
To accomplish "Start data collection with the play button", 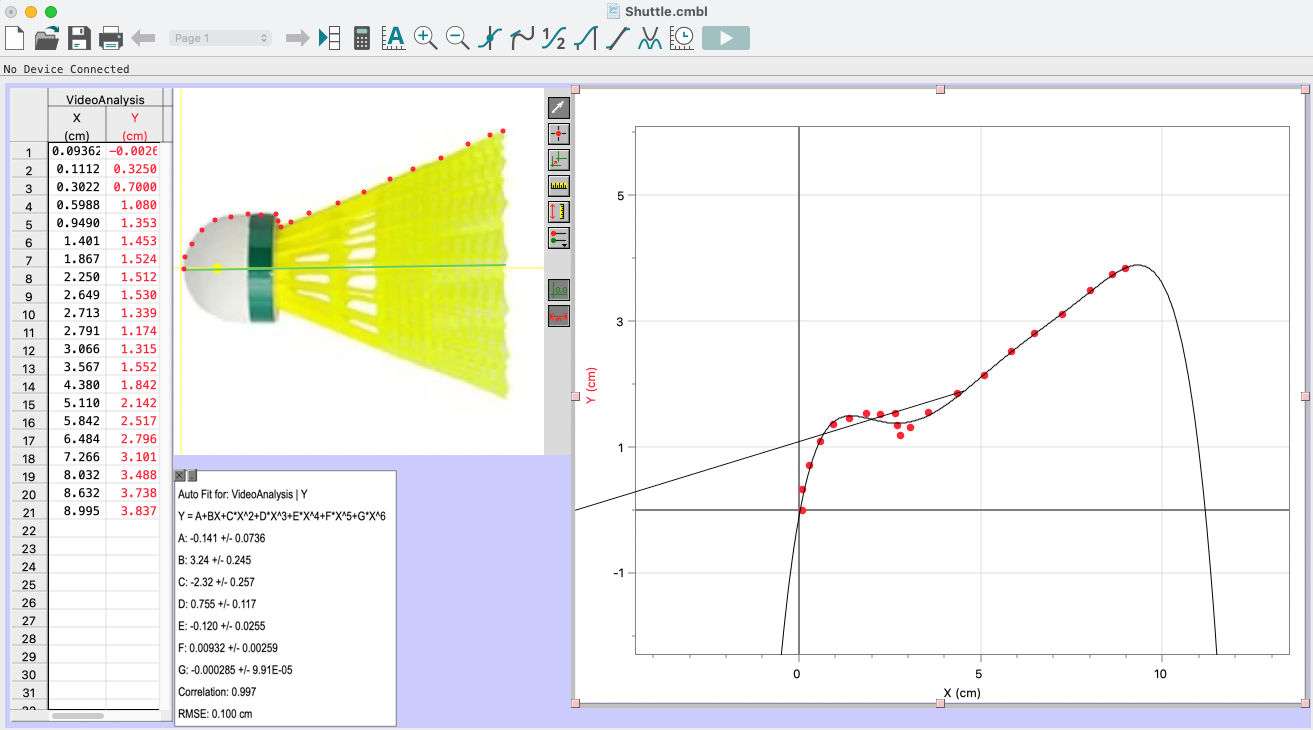I will (726, 38).
